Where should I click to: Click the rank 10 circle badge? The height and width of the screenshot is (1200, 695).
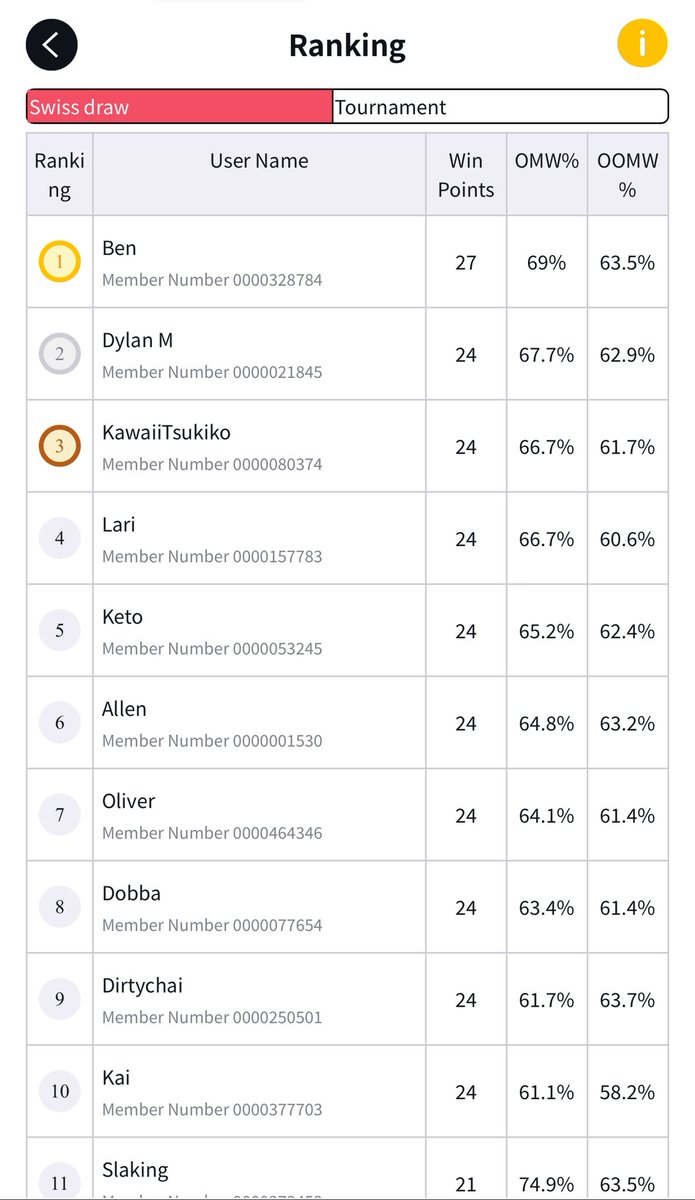[x=59, y=1091]
